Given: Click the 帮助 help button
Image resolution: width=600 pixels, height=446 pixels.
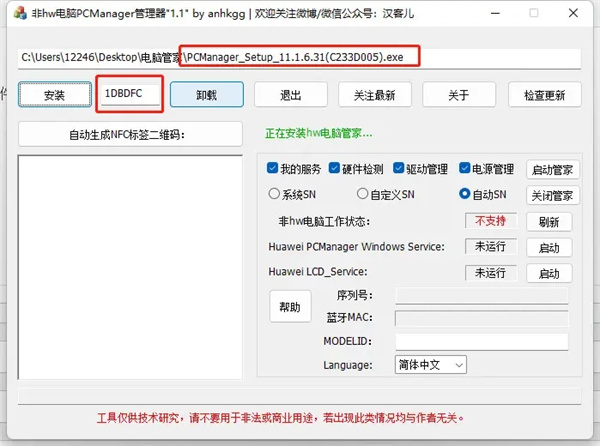Looking at the screenshot, I should 290,306.
